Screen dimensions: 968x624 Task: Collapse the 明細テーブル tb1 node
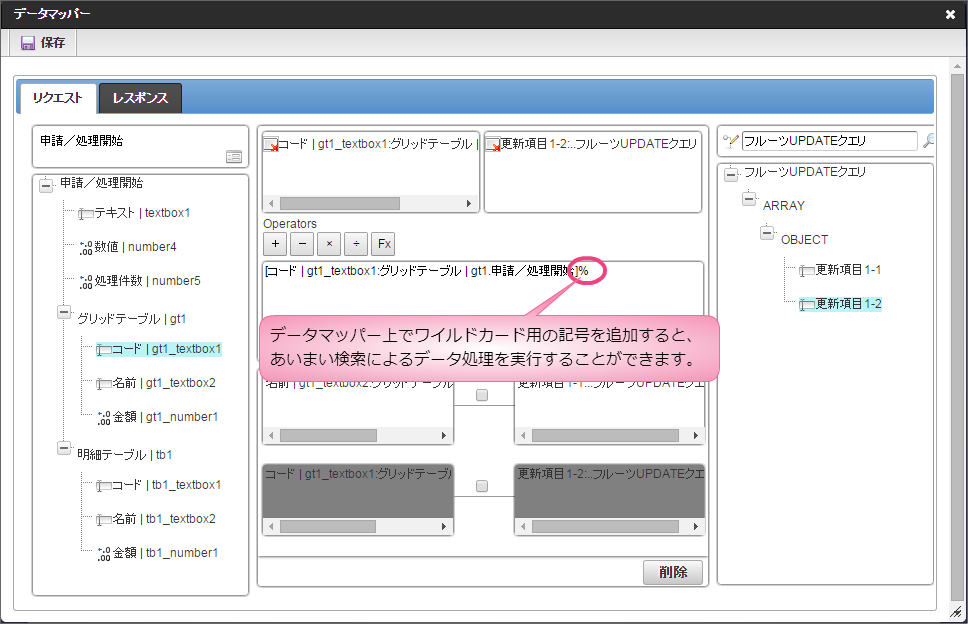pyautogui.click(x=63, y=449)
